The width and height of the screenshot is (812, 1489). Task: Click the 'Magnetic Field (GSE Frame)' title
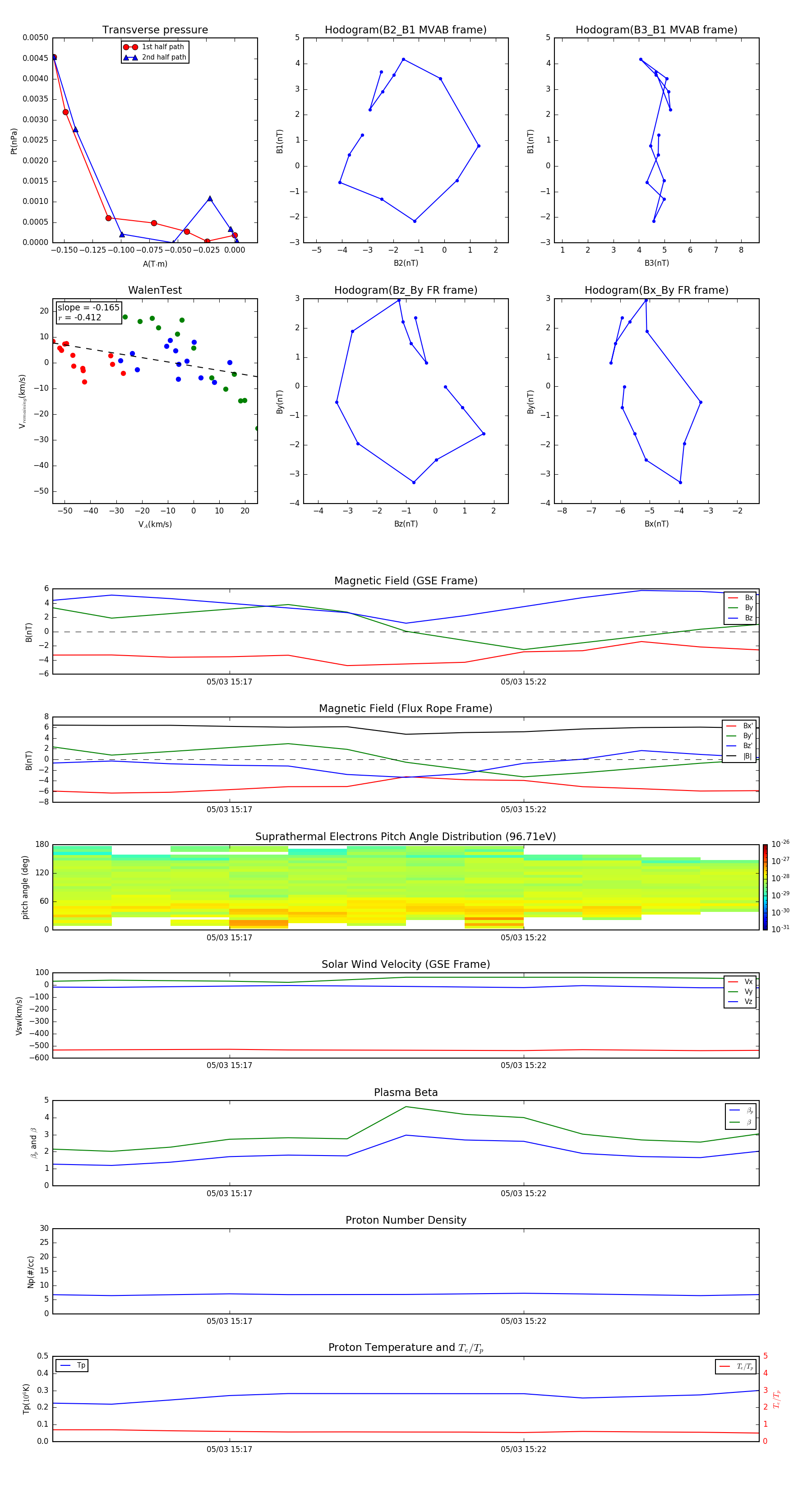[x=406, y=581]
